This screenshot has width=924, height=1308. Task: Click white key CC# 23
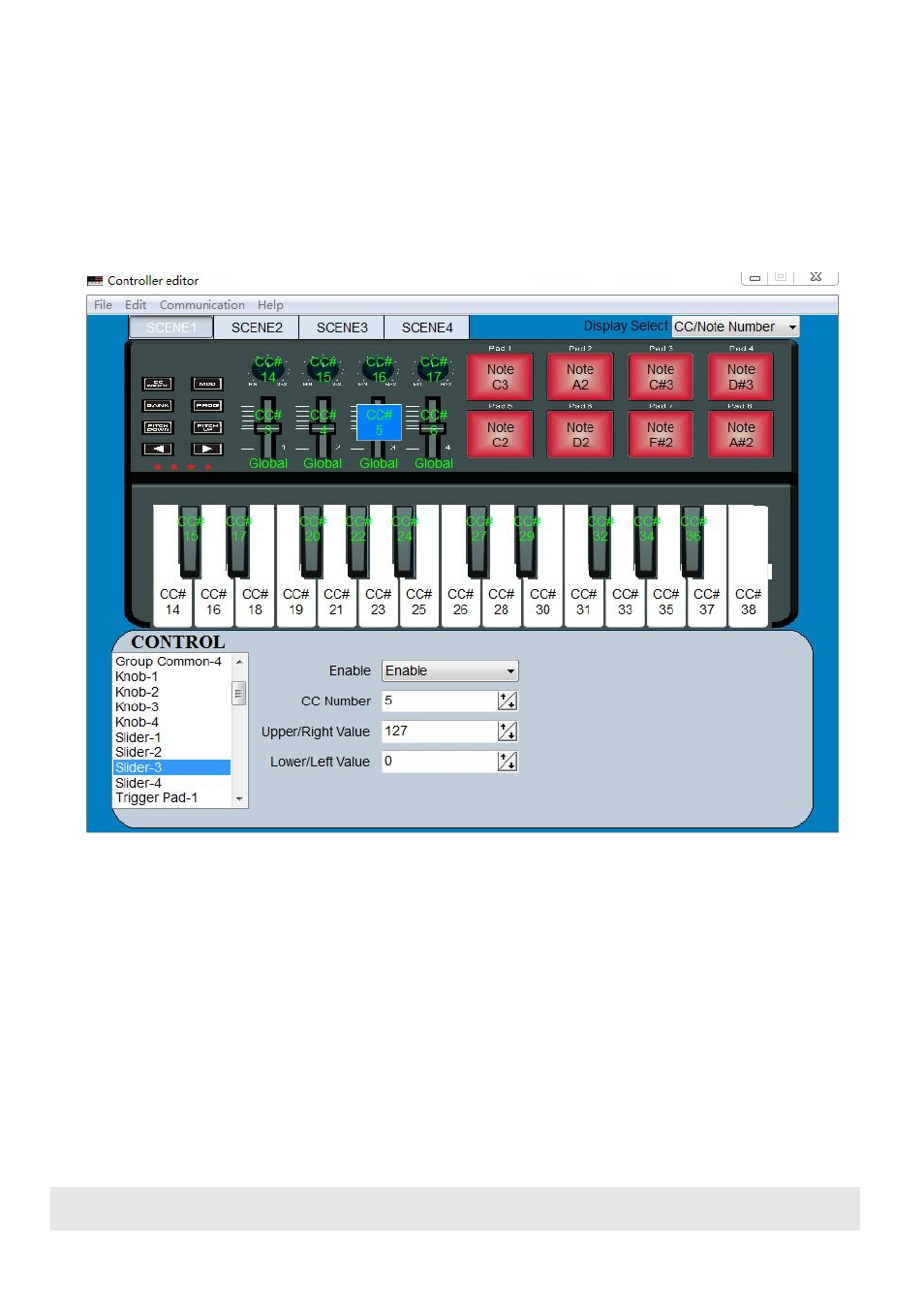coord(378,602)
